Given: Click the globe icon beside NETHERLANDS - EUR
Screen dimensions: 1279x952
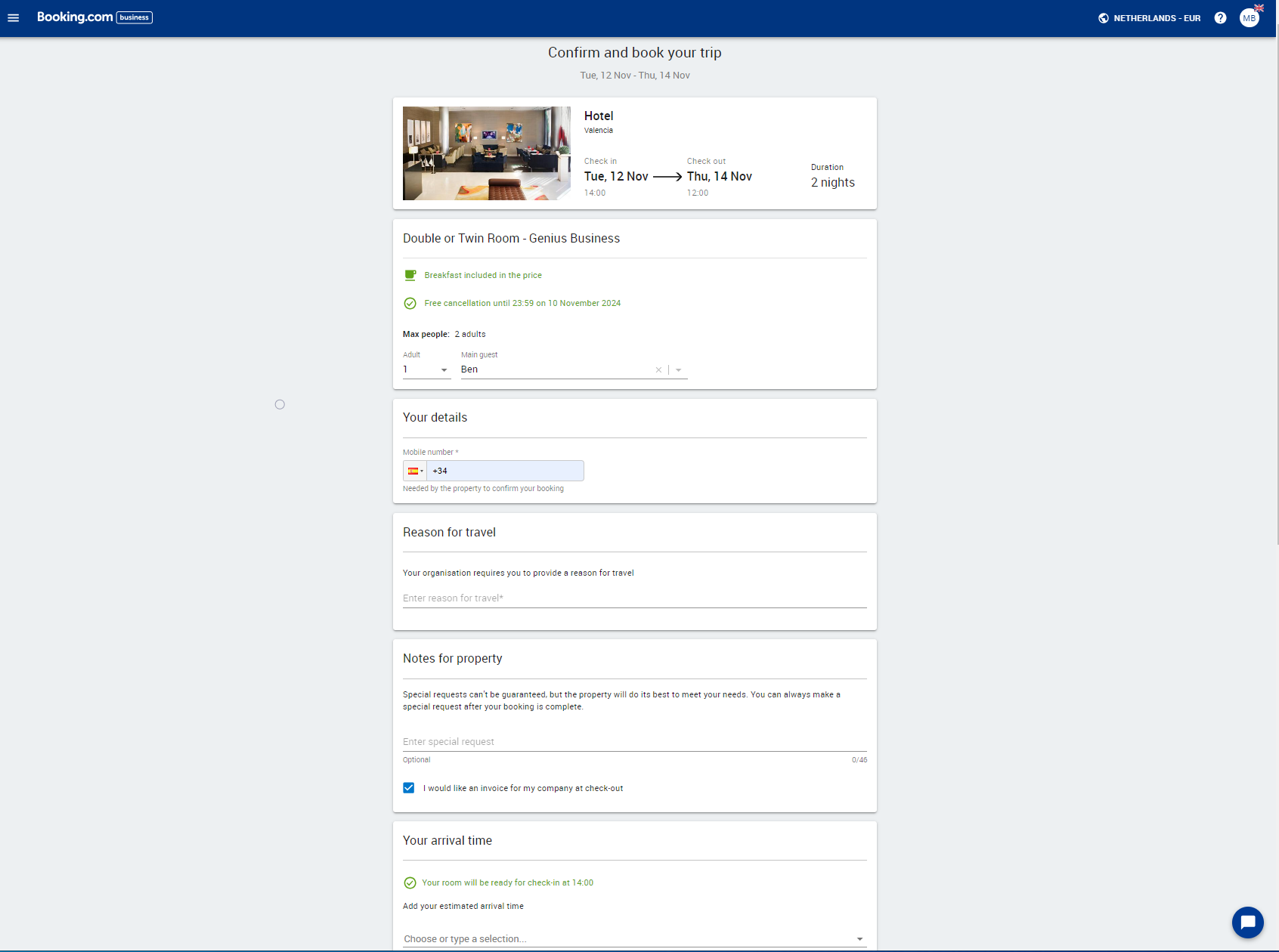Looking at the screenshot, I should click(x=1103, y=17).
